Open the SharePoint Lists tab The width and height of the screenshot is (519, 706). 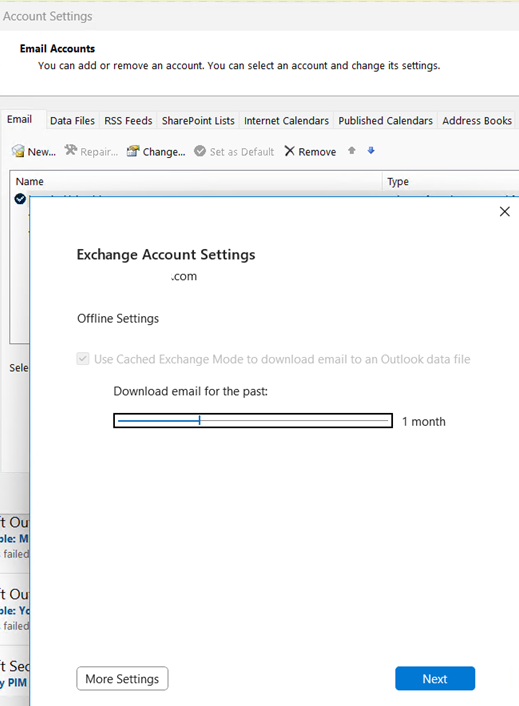198,121
